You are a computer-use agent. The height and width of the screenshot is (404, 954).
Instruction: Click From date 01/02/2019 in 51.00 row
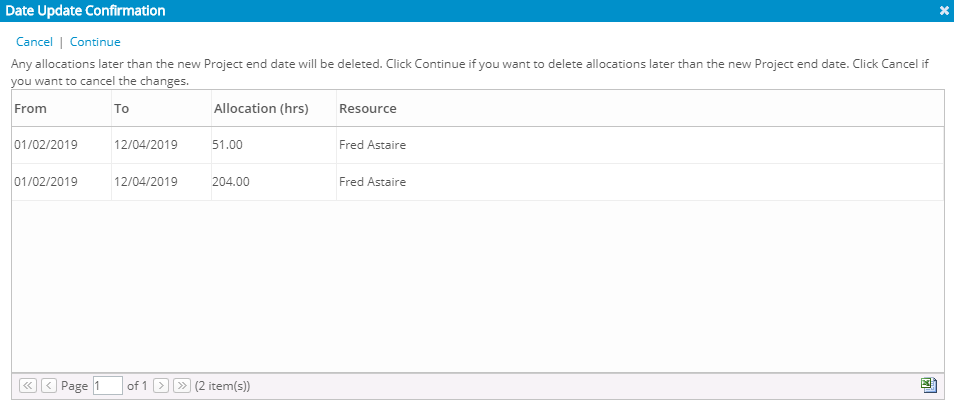click(46, 145)
